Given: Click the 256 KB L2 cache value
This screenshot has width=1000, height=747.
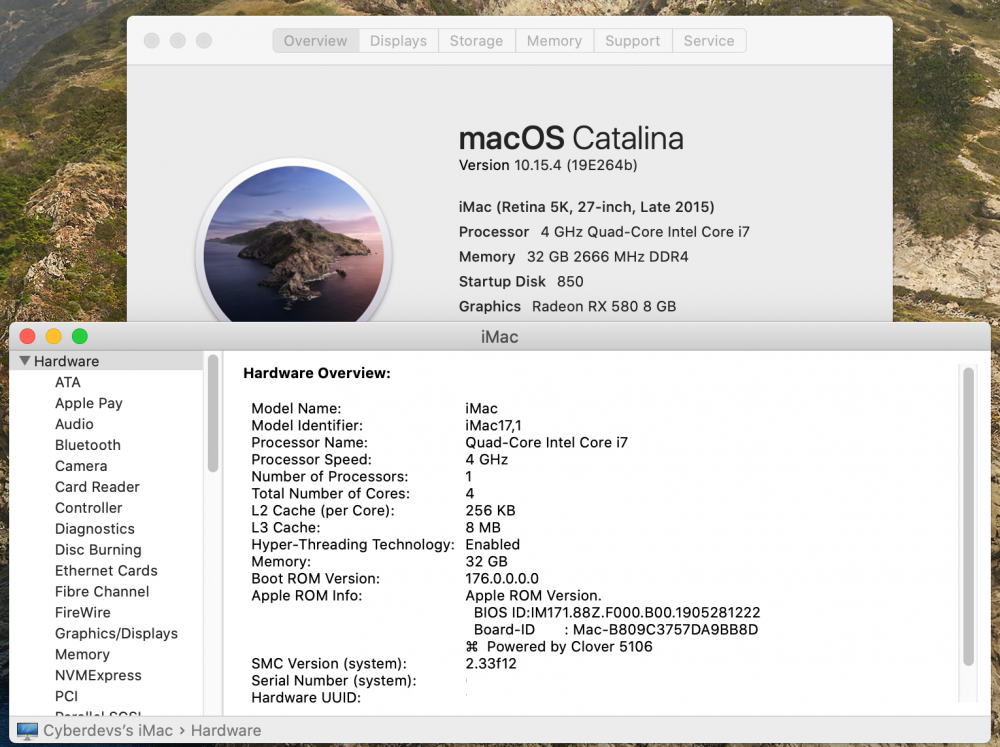Looking at the screenshot, I should click(490, 510).
